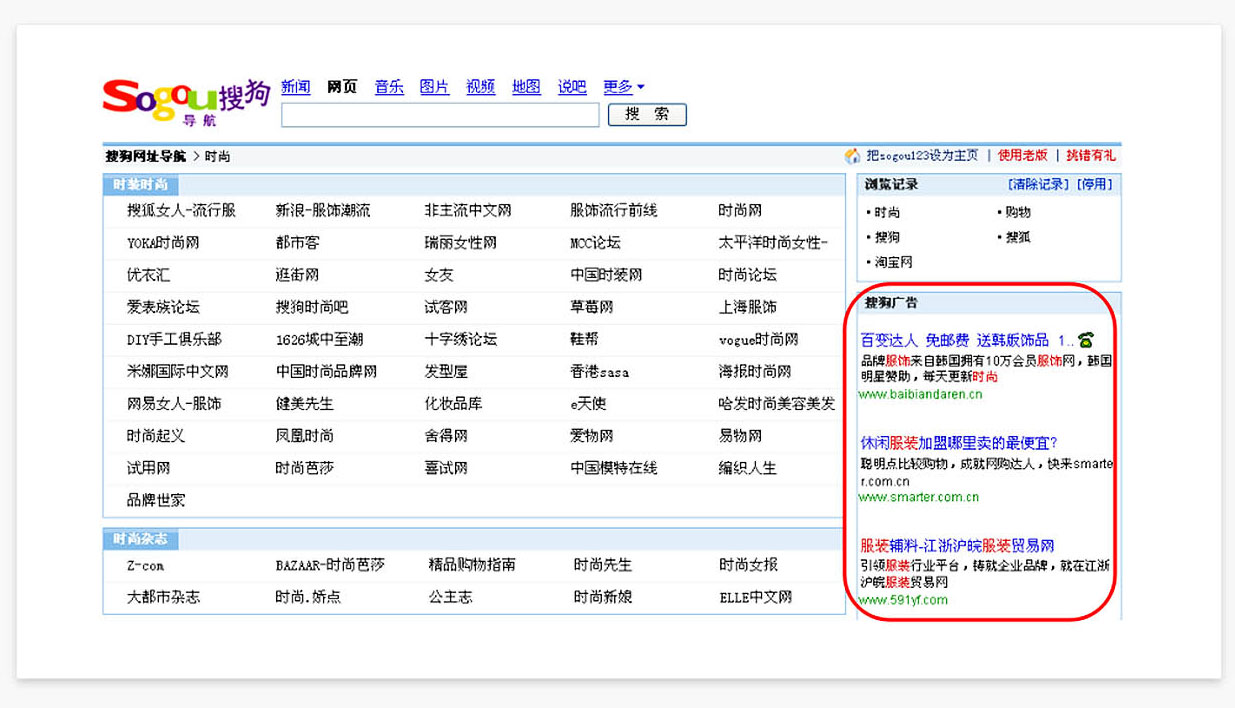Expand the 更多 dropdown menu
The width and height of the screenshot is (1235, 708).
pos(624,87)
